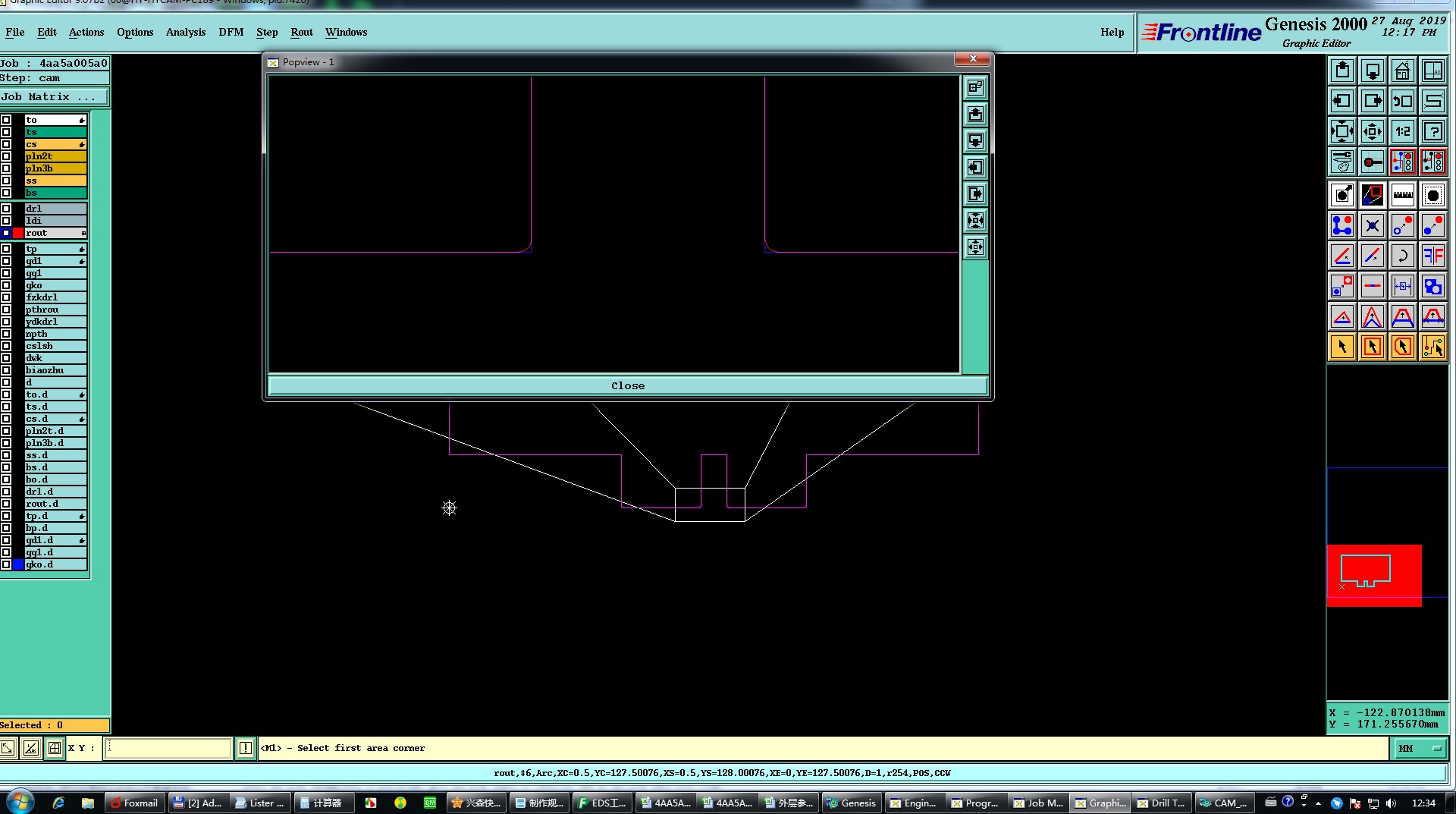Viewport: 1456px width, 814px height.
Task: Select the rectangle area select tool
Action: (x=1373, y=347)
